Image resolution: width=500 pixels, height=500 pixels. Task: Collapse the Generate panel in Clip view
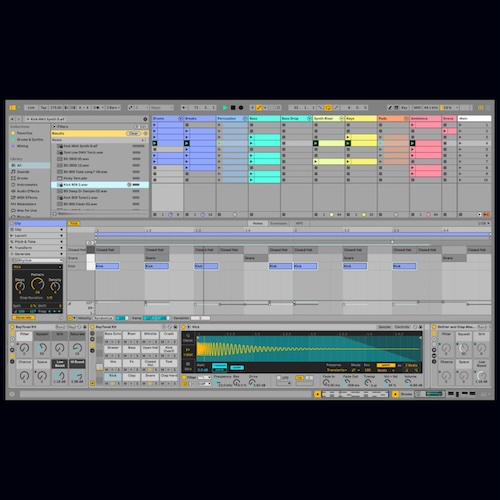point(37,254)
